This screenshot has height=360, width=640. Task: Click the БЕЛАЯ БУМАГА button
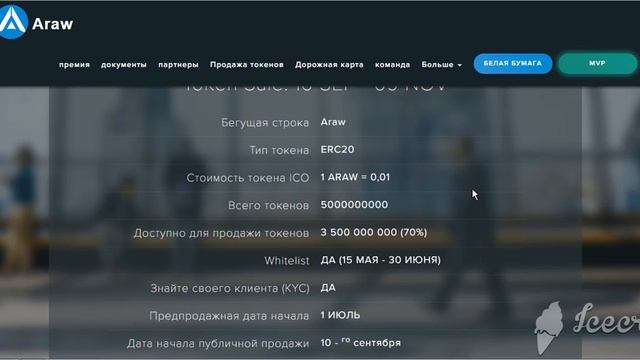[513, 64]
